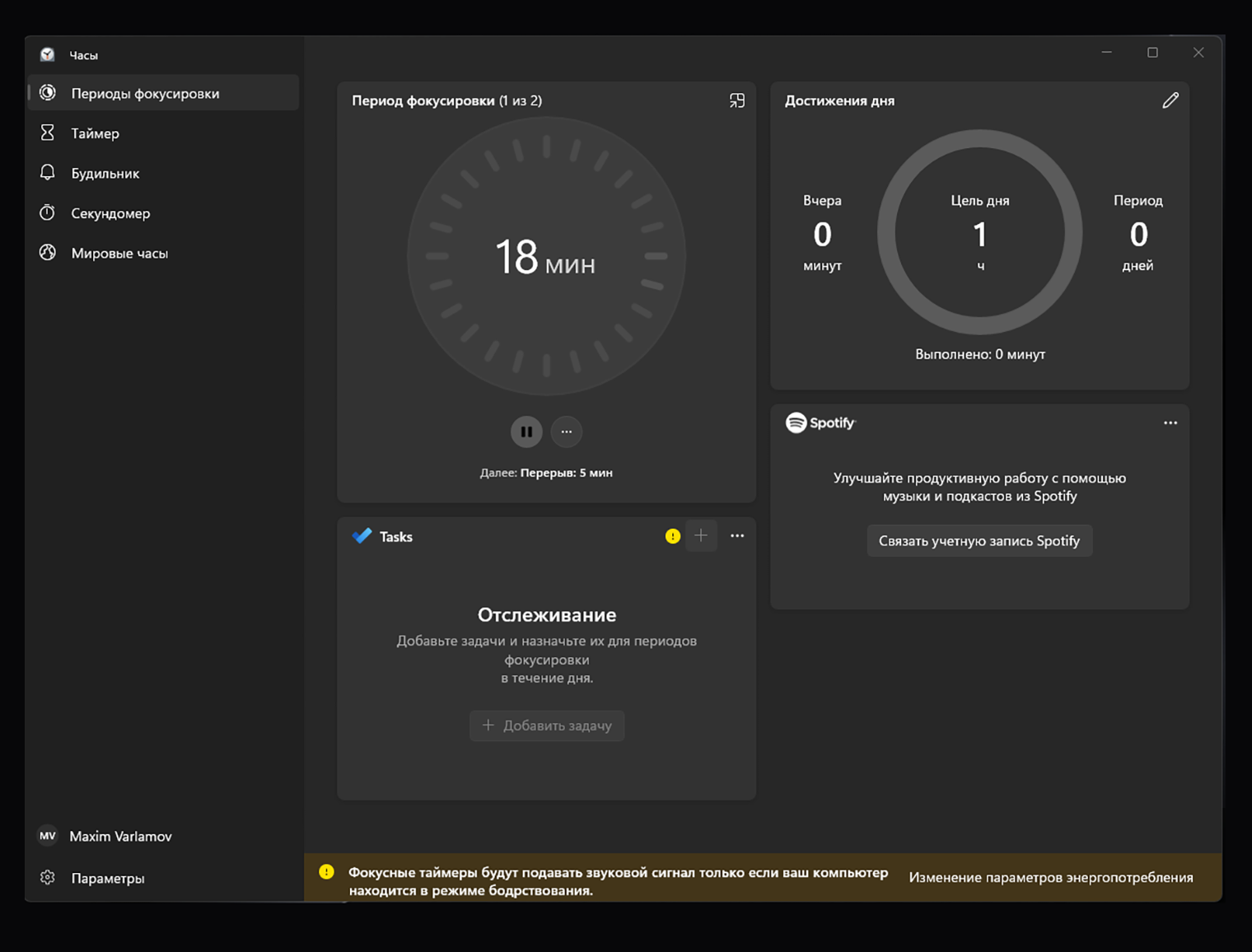
Task: Click the yellow warning icon in Tasks
Action: pyautogui.click(x=673, y=536)
